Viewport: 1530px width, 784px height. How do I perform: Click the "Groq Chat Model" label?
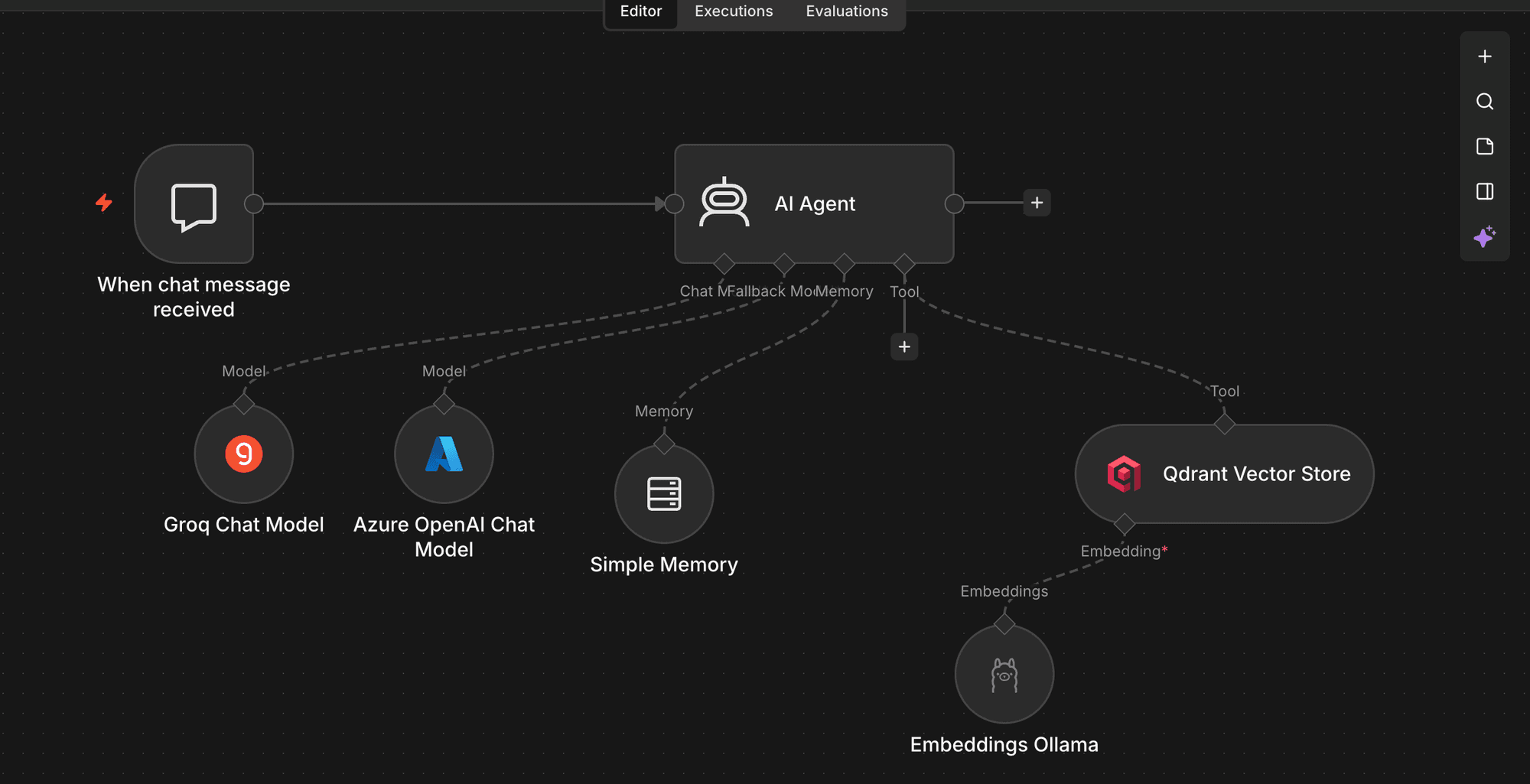pyautogui.click(x=244, y=525)
